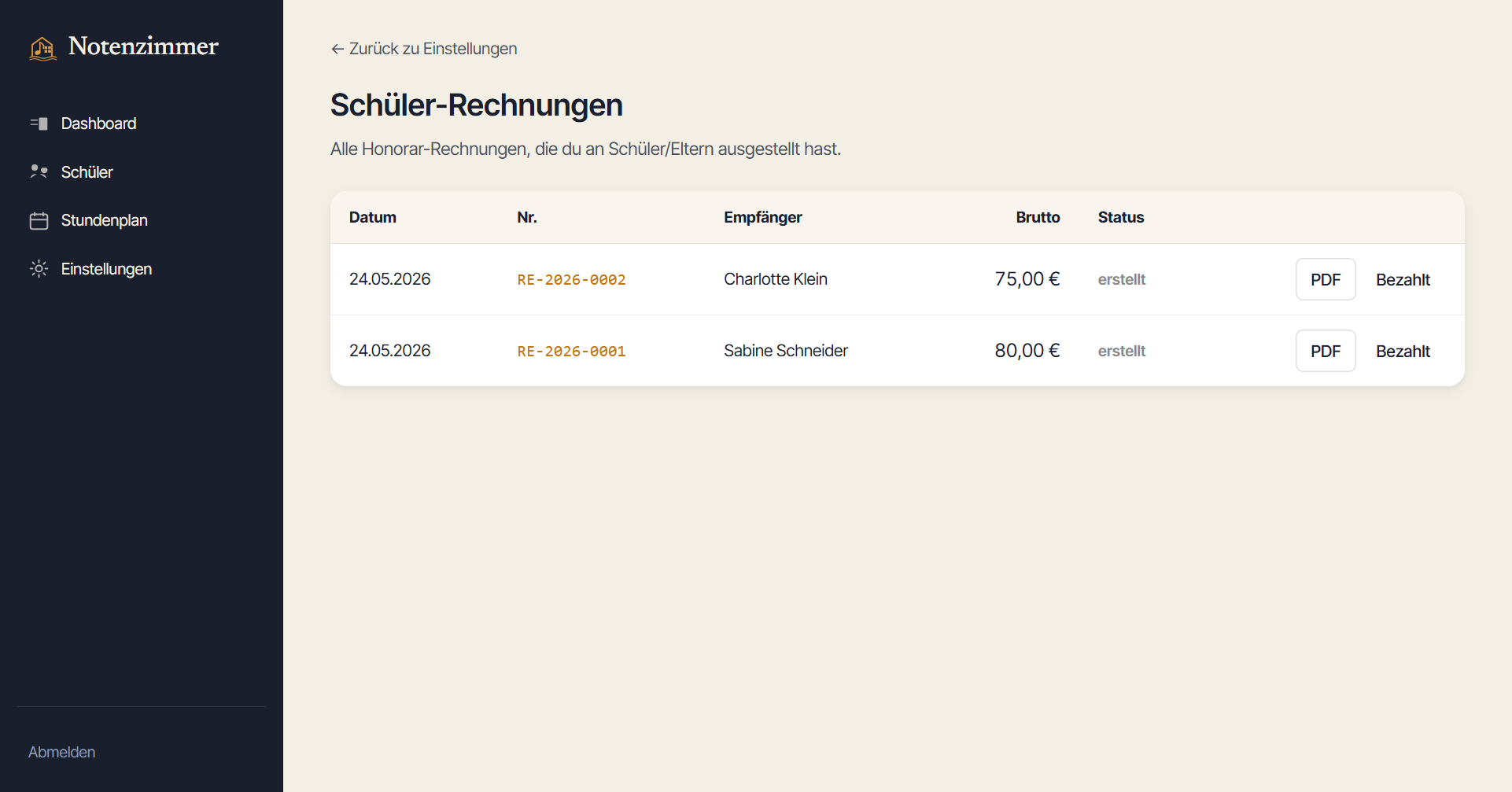Go back via Zurück zu Einstellungen link
Screen dimensions: 1512x792
424,49
